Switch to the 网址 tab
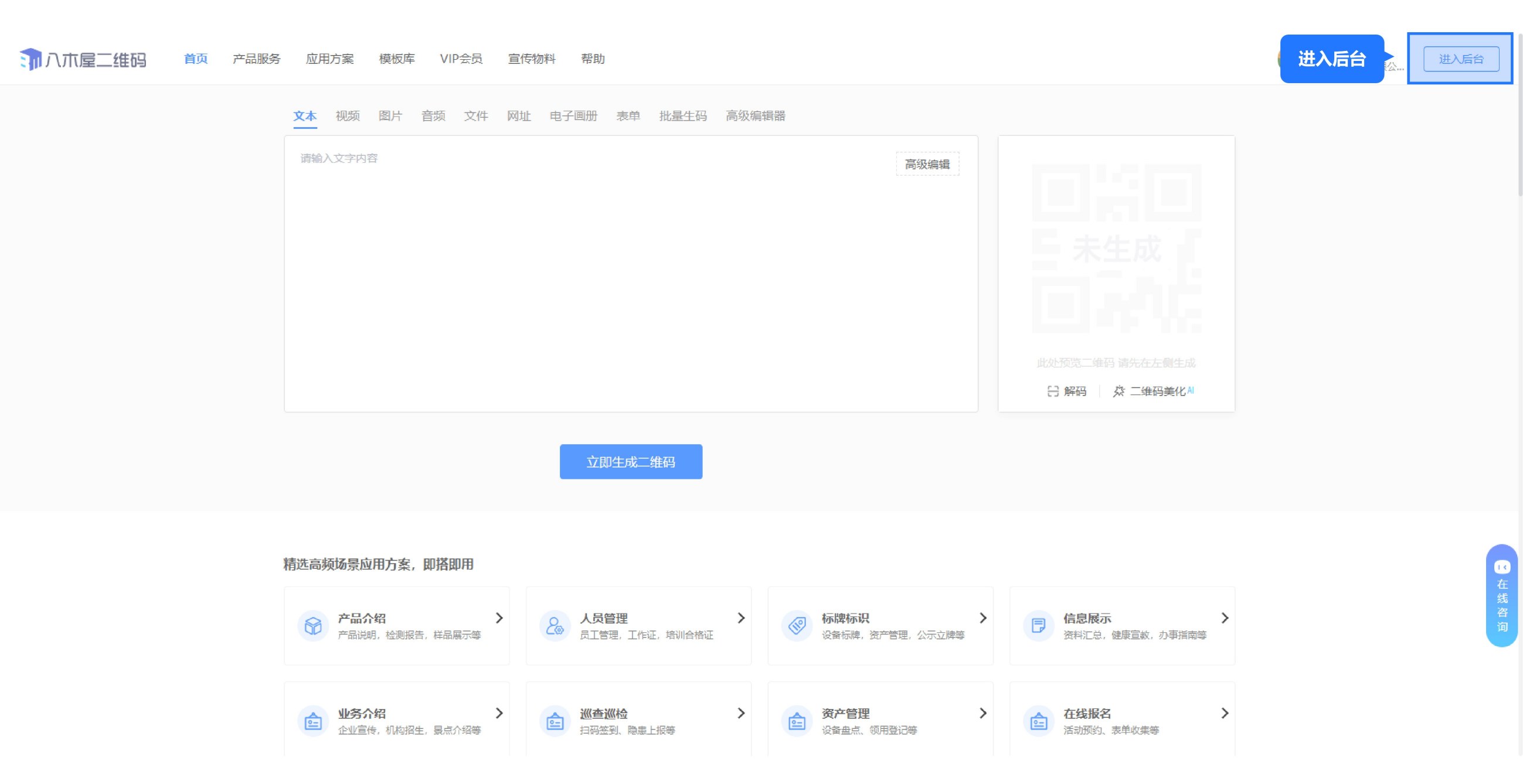The width and height of the screenshot is (1523, 784). 518,116
